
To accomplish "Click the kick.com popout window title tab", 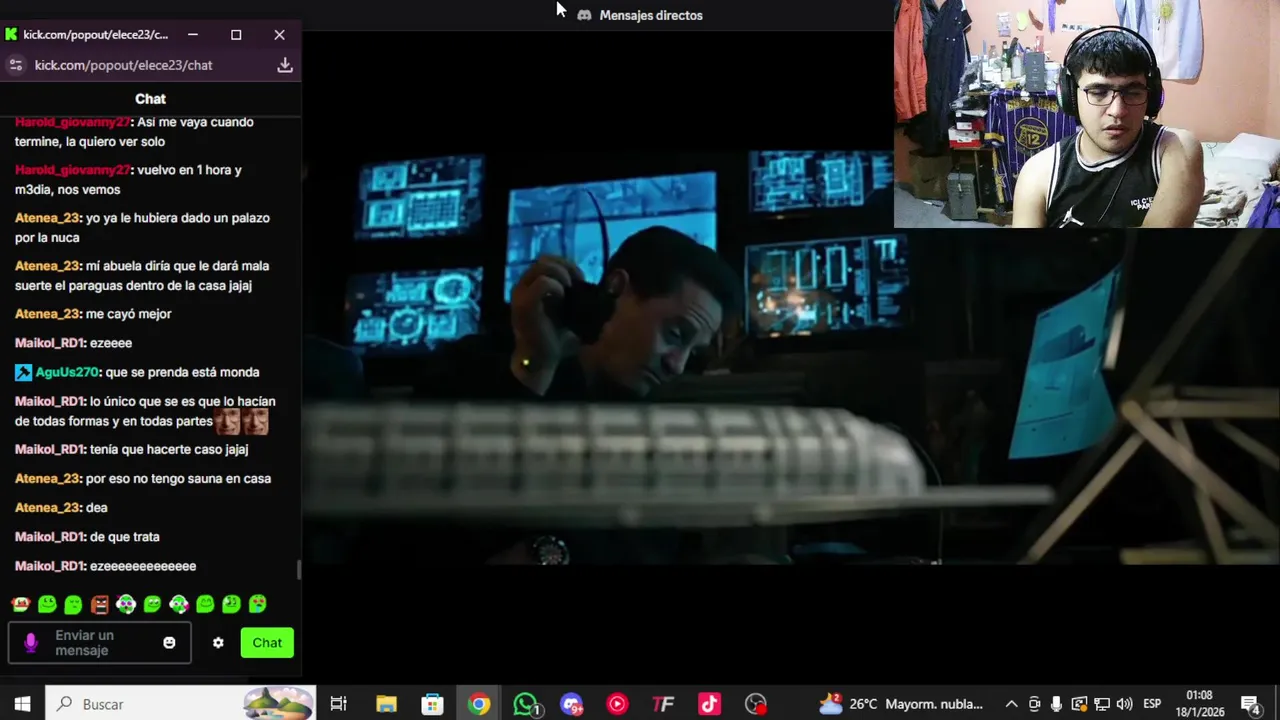I will pyautogui.click(x=95, y=34).
